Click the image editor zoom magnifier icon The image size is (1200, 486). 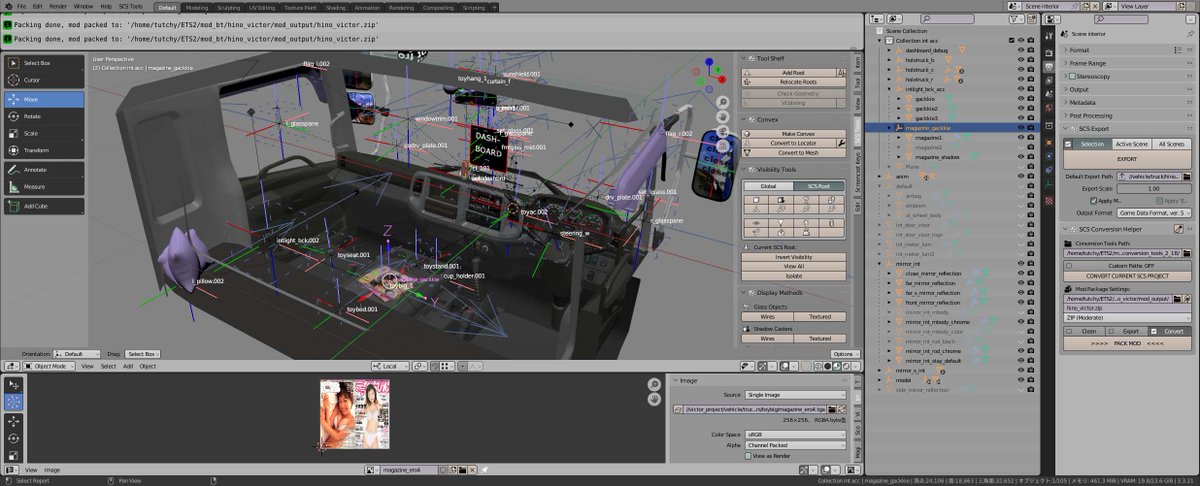[655, 383]
